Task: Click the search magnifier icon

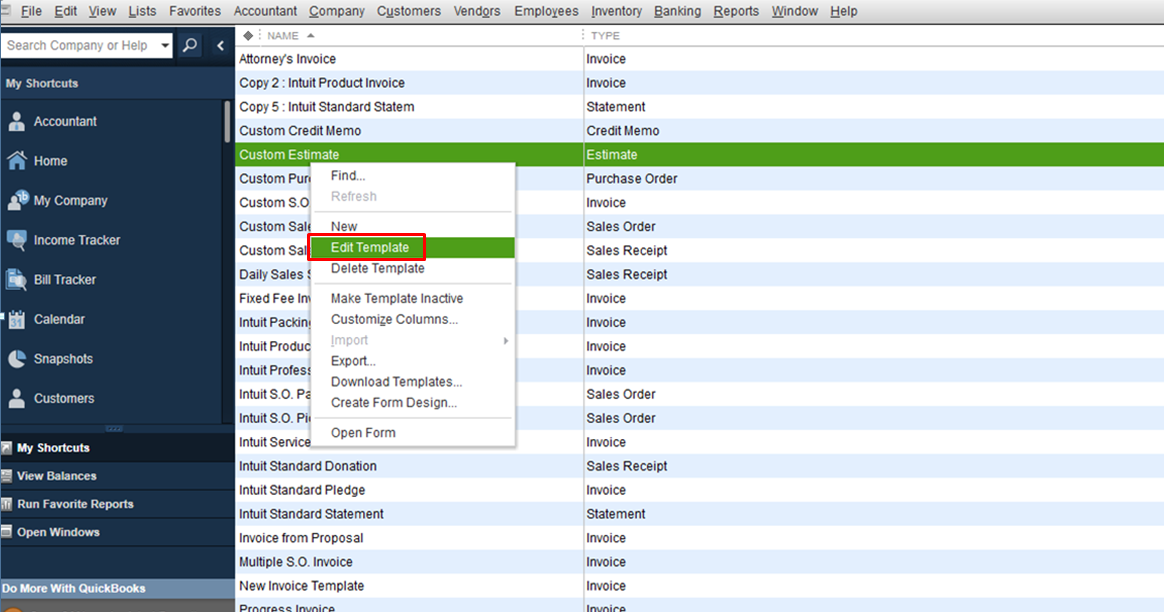Action: point(190,45)
